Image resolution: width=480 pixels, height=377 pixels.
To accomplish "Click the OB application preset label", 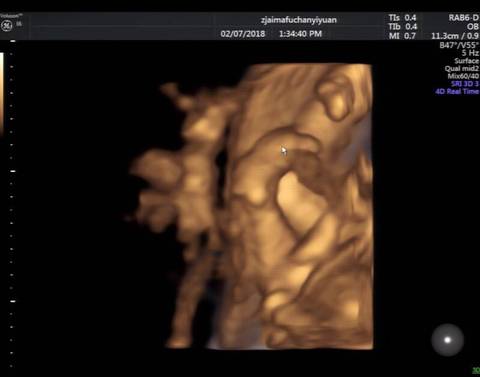I will [x=473, y=27].
